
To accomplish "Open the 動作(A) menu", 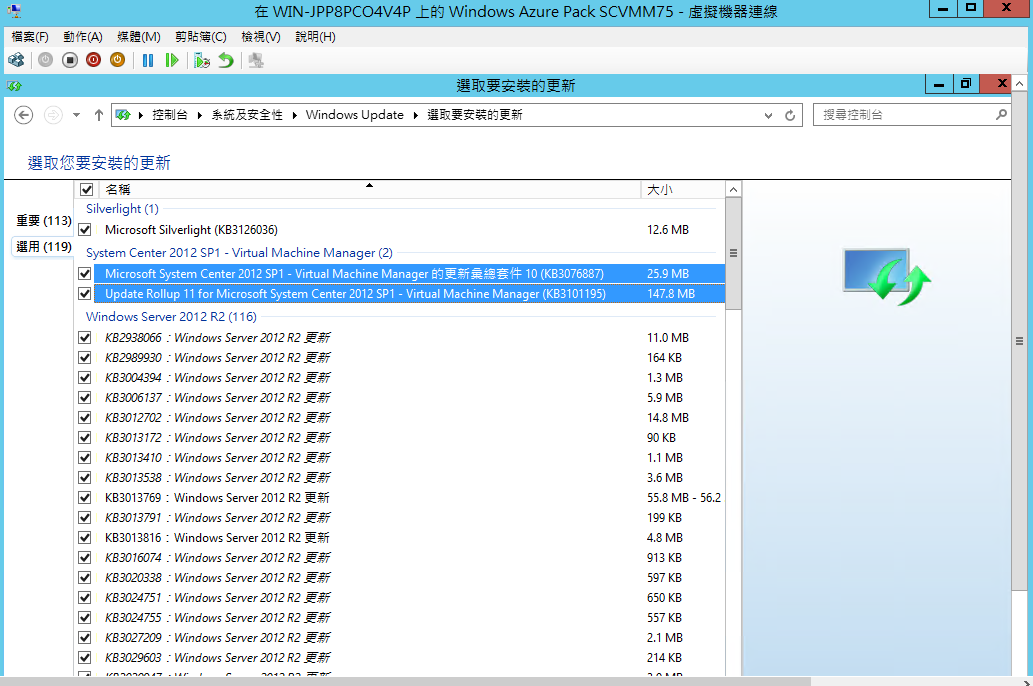I will pyautogui.click(x=83, y=37).
